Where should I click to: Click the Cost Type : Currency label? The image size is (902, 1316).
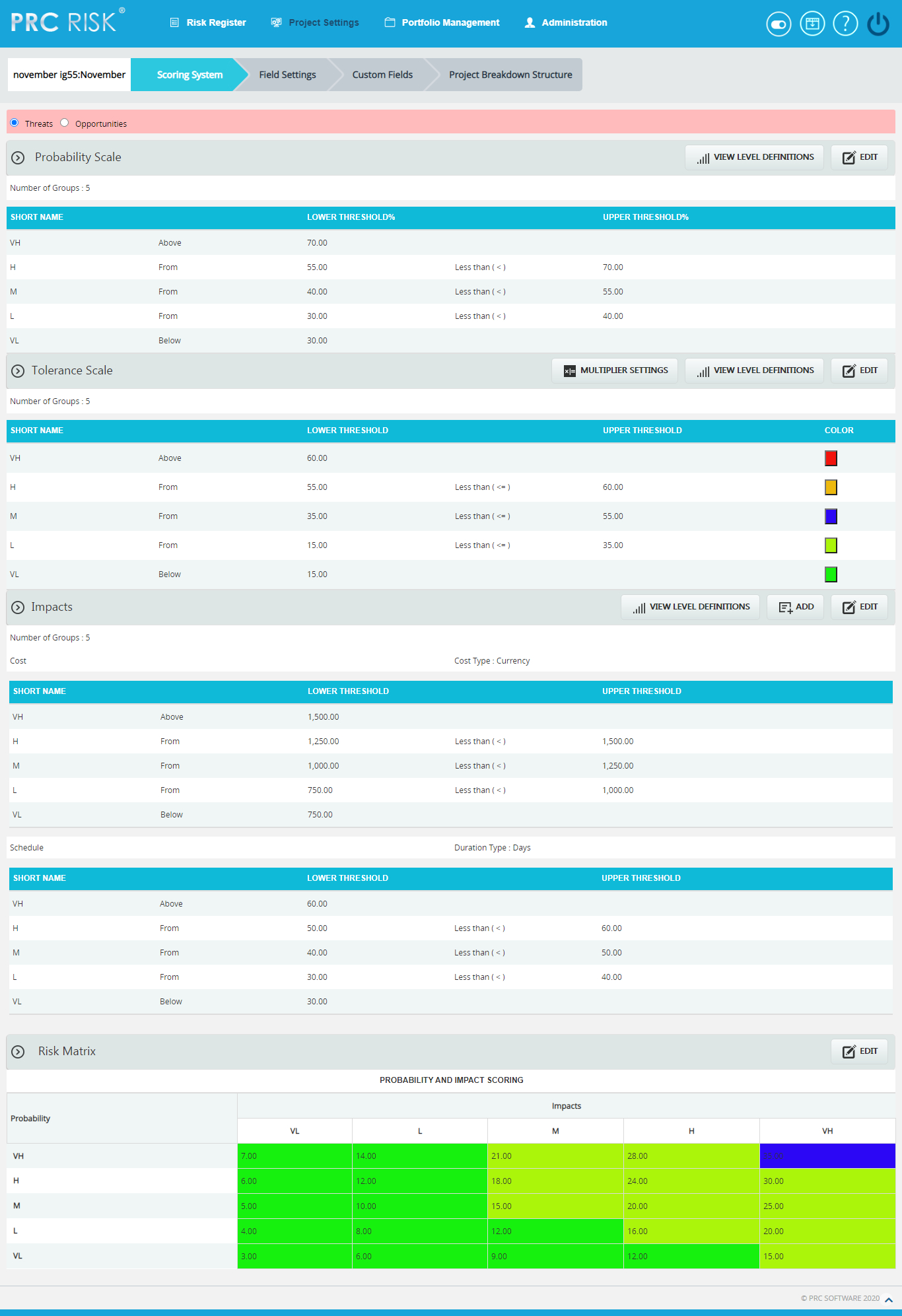point(492,661)
